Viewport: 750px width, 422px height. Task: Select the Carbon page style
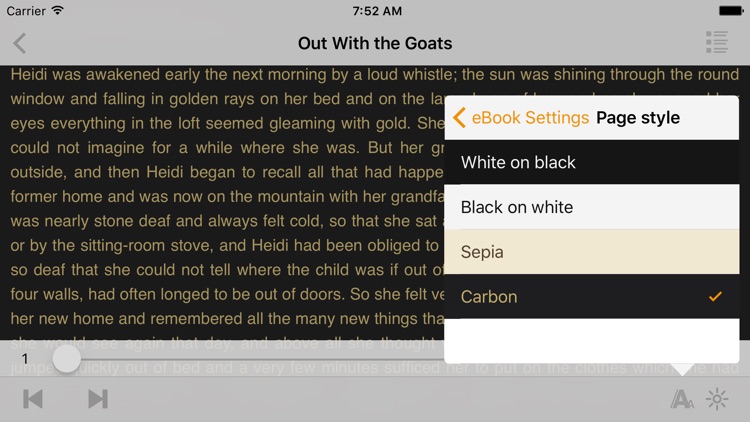click(x=592, y=297)
